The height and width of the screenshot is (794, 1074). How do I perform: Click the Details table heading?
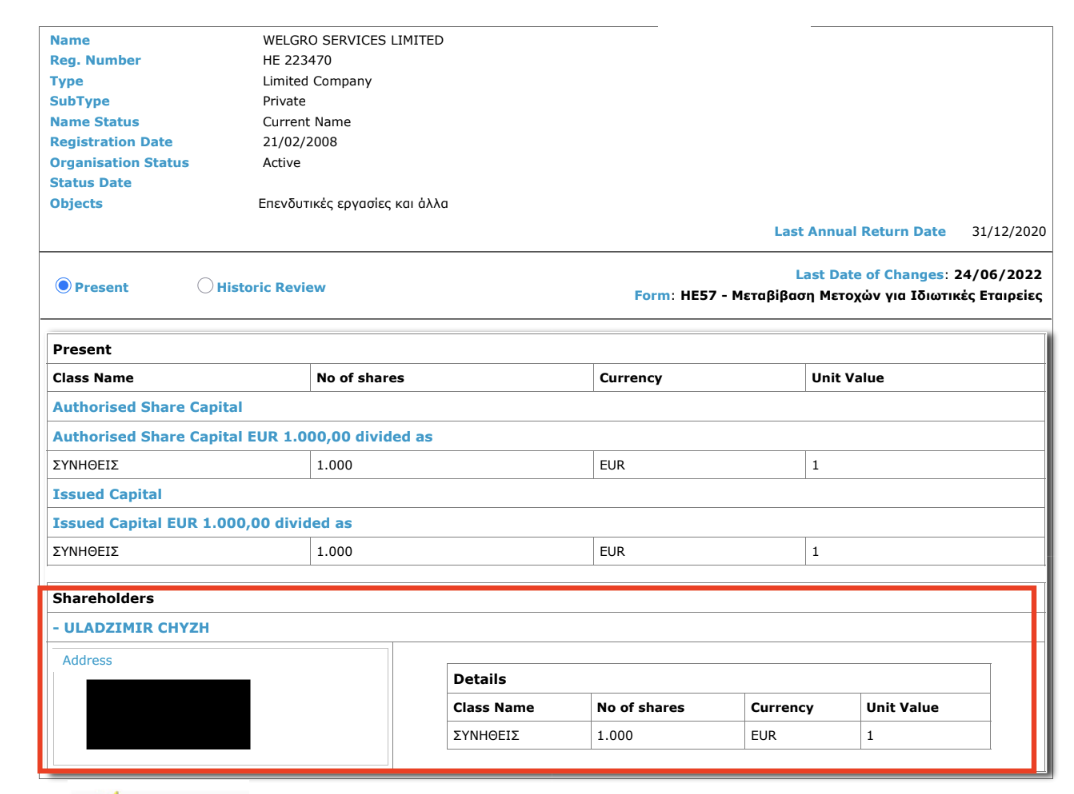click(480, 679)
